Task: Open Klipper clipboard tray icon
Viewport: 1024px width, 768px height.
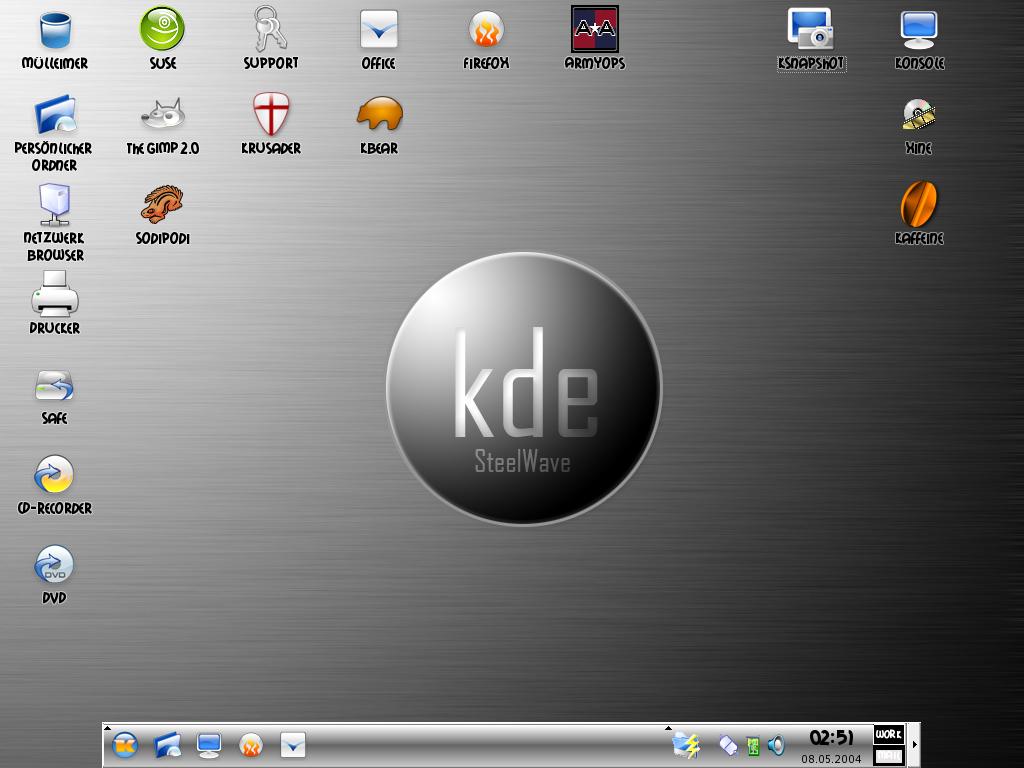Action: pos(728,745)
